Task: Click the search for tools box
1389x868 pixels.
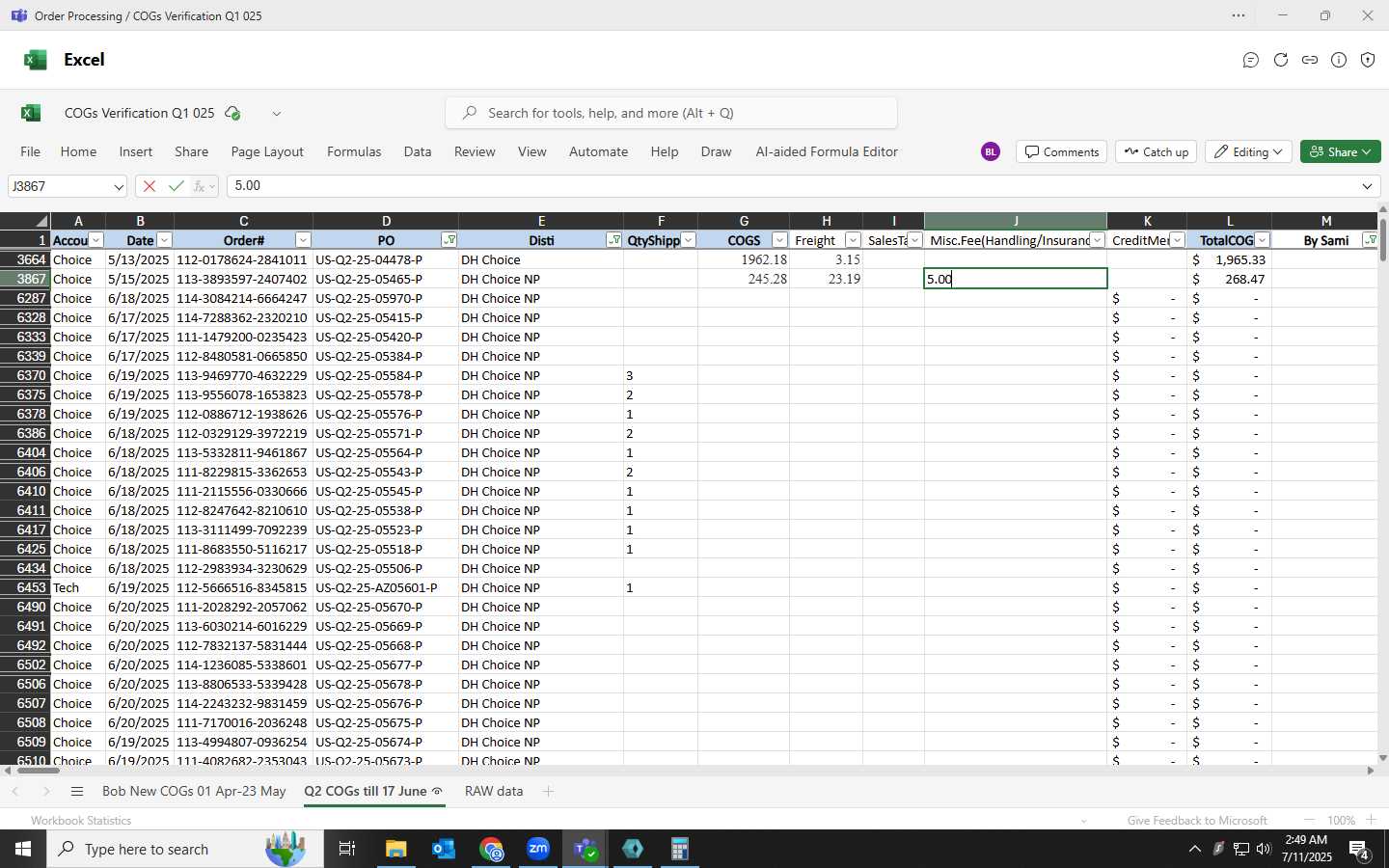Action: [x=671, y=113]
